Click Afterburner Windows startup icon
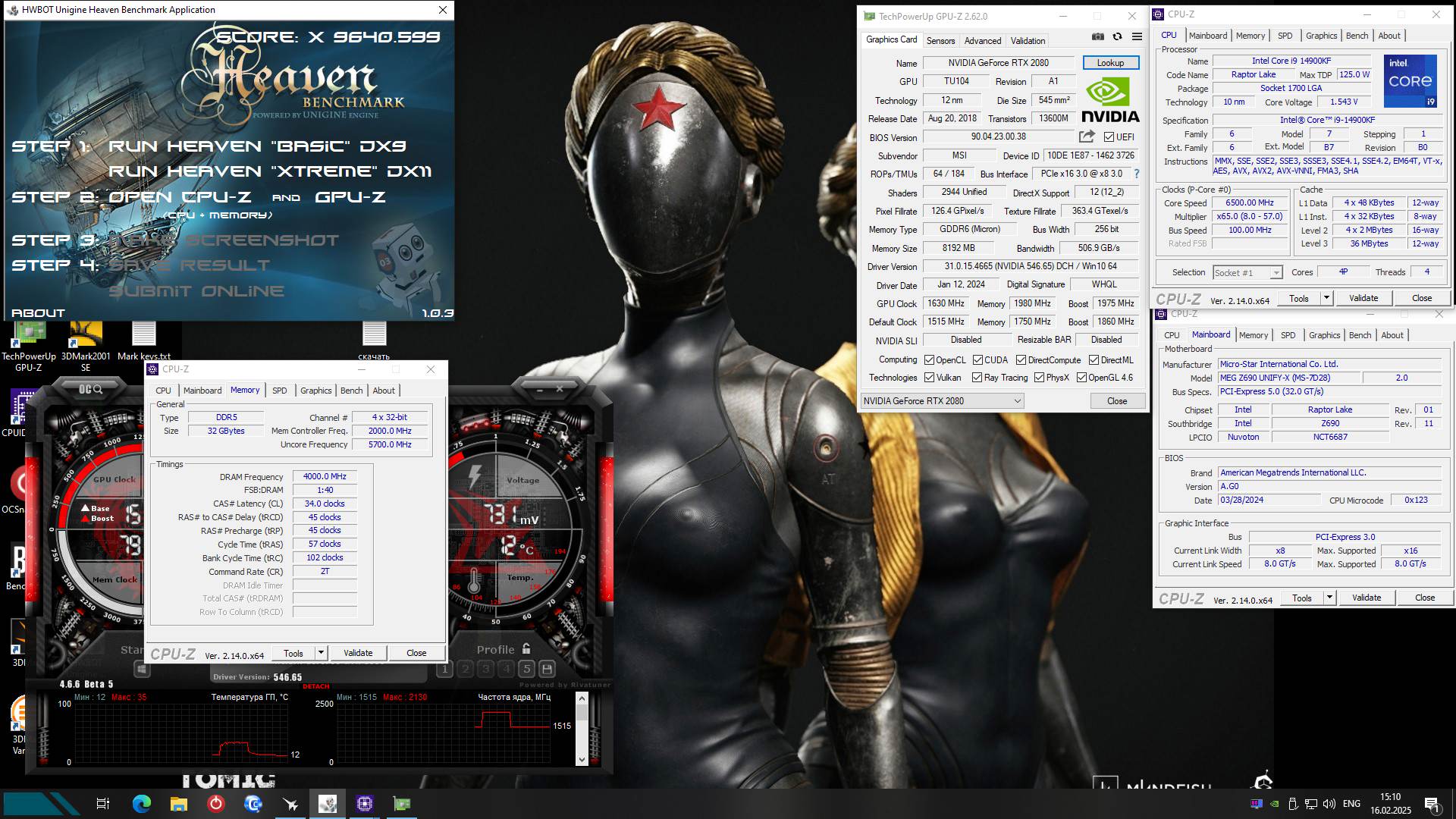The image size is (1456, 819). point(141,669)
